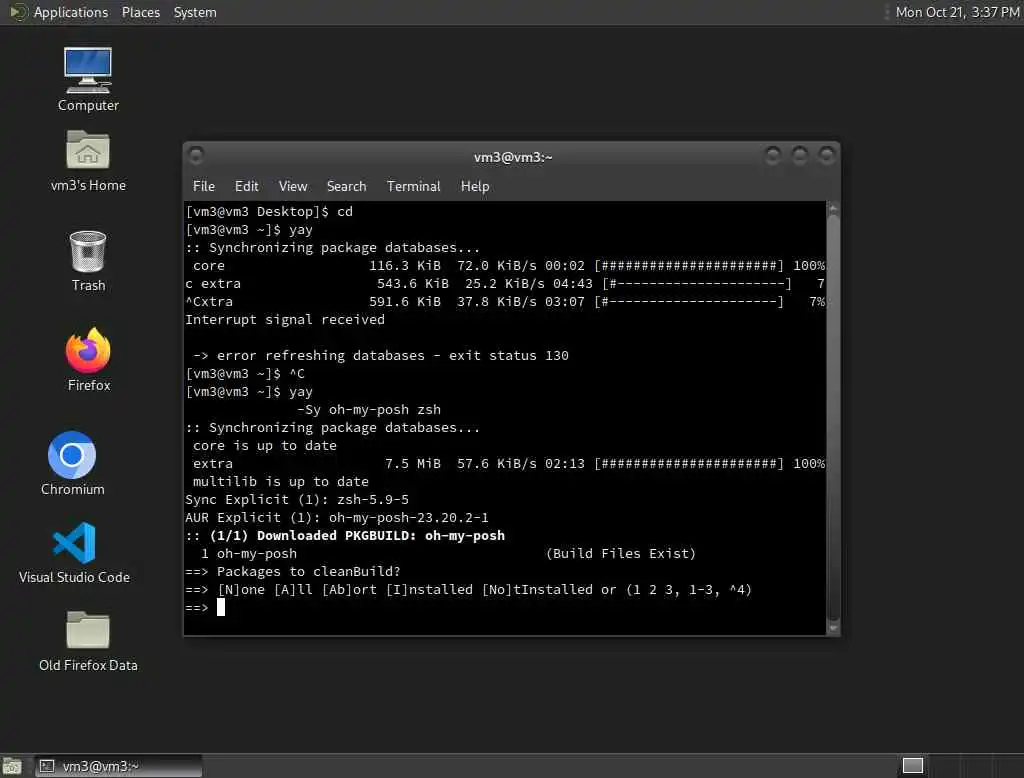
Task: Click the clock showing Mon Oct 21
Action: pyautogui.click(x=957, y=12)
